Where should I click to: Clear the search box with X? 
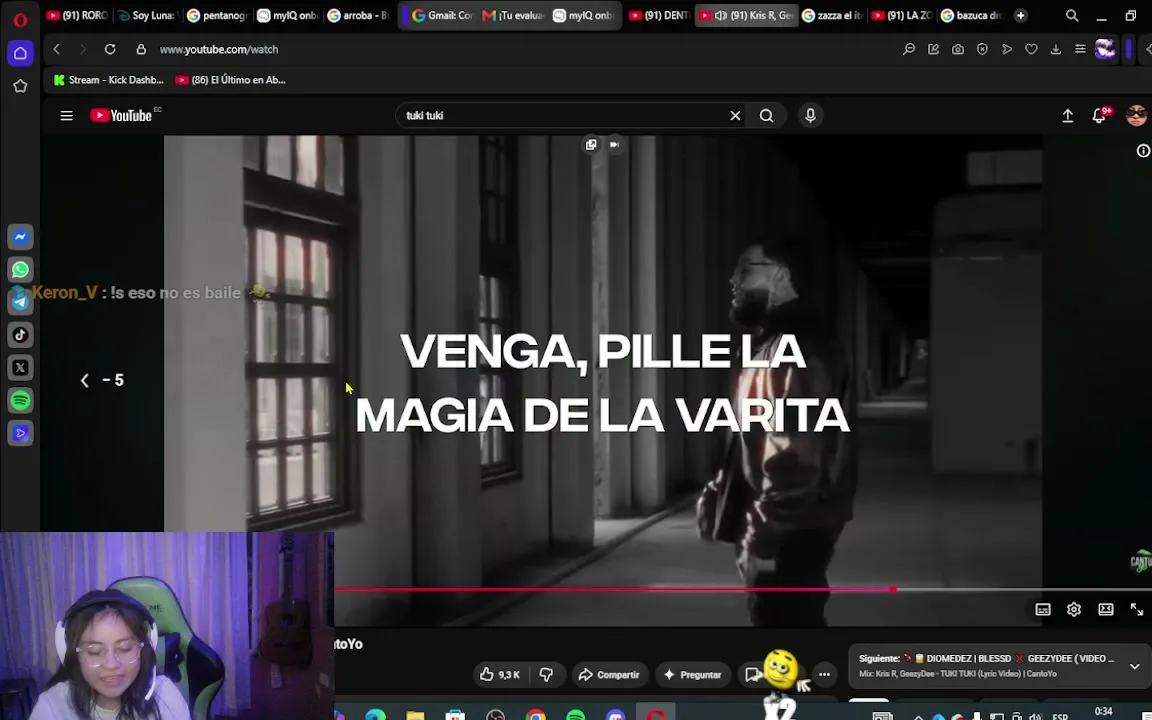pos(735,115)
